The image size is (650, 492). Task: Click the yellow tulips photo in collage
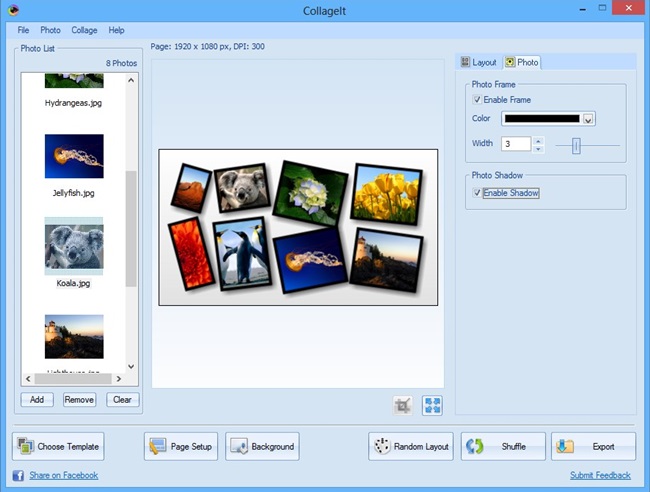386,194
